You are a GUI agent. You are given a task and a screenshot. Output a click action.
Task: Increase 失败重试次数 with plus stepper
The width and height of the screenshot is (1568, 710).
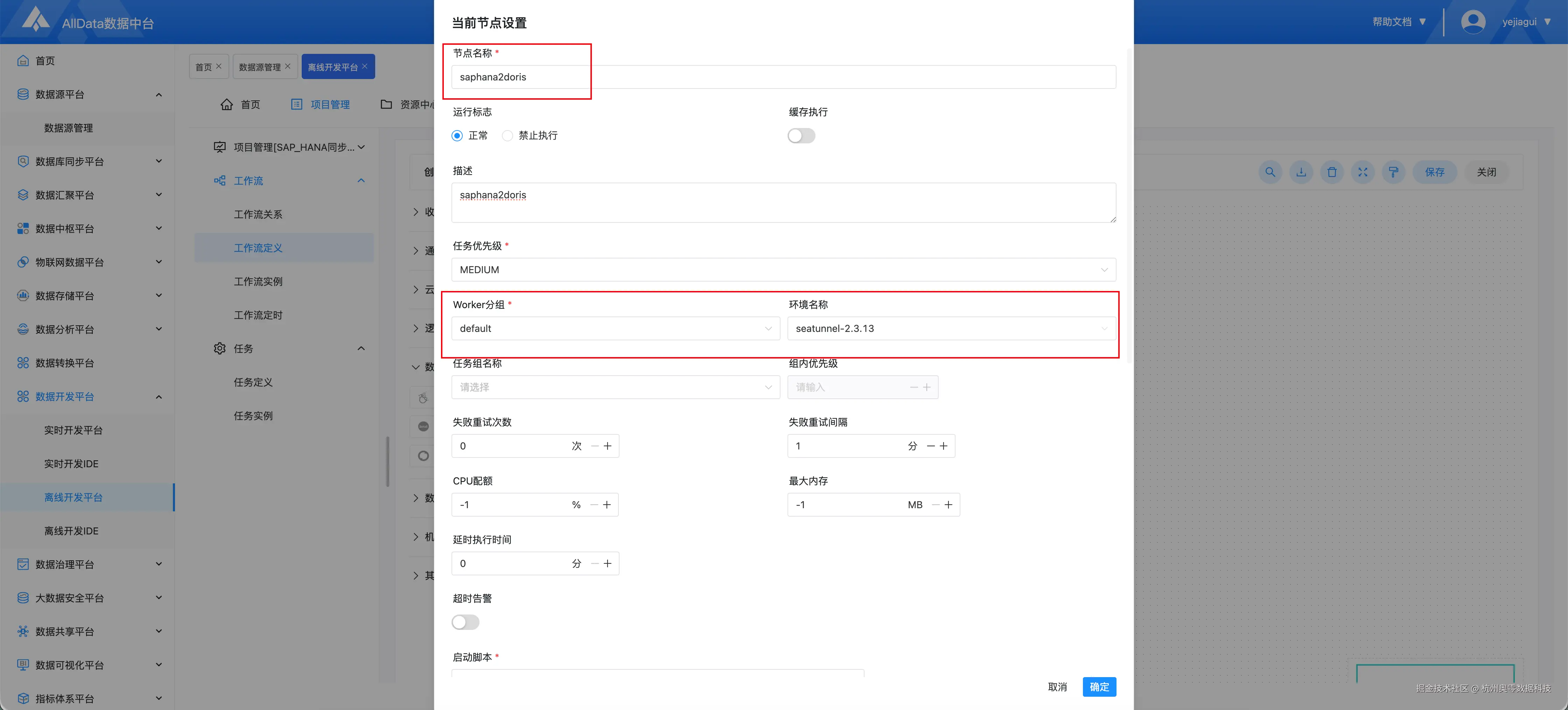coord(608,446)
